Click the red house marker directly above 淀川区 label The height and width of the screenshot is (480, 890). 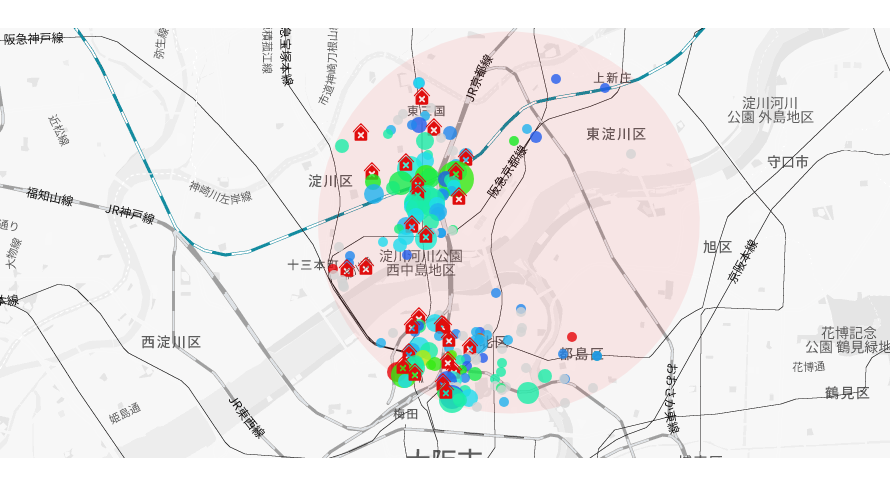[372, 171]
